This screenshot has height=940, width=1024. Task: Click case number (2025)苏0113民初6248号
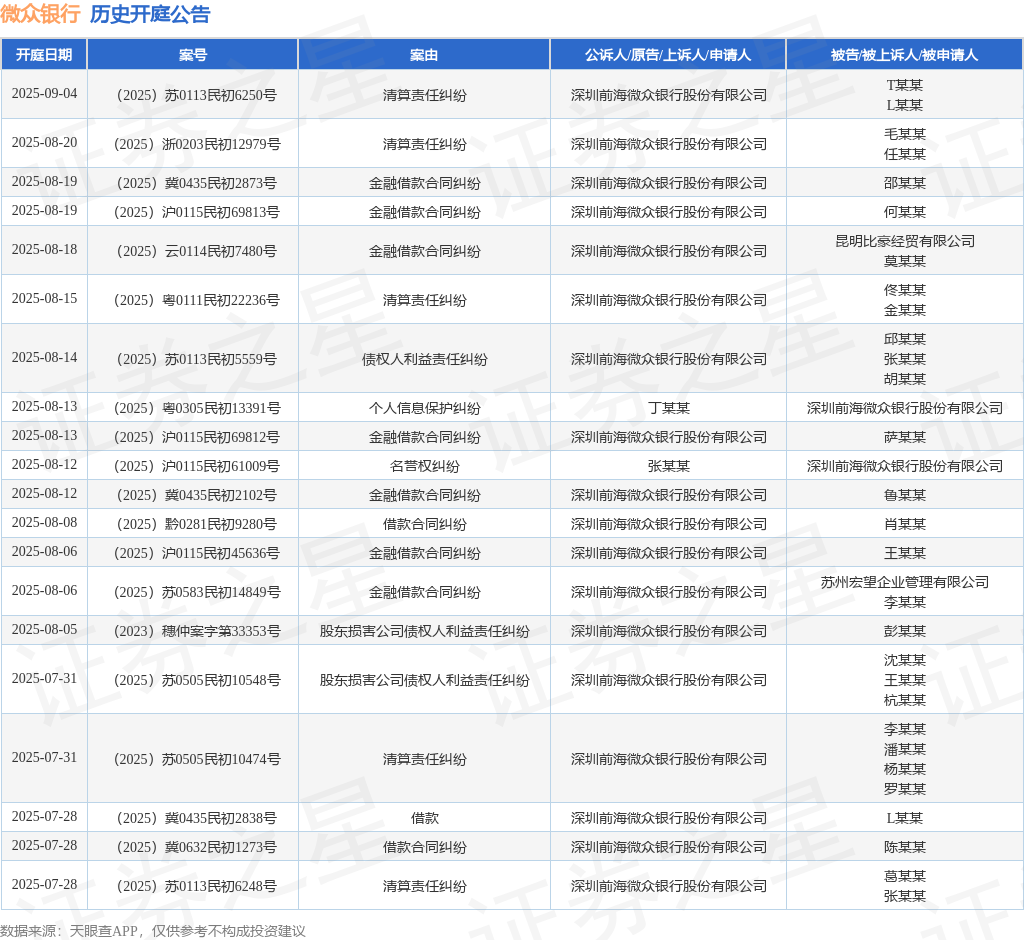(x=197, y=886)
